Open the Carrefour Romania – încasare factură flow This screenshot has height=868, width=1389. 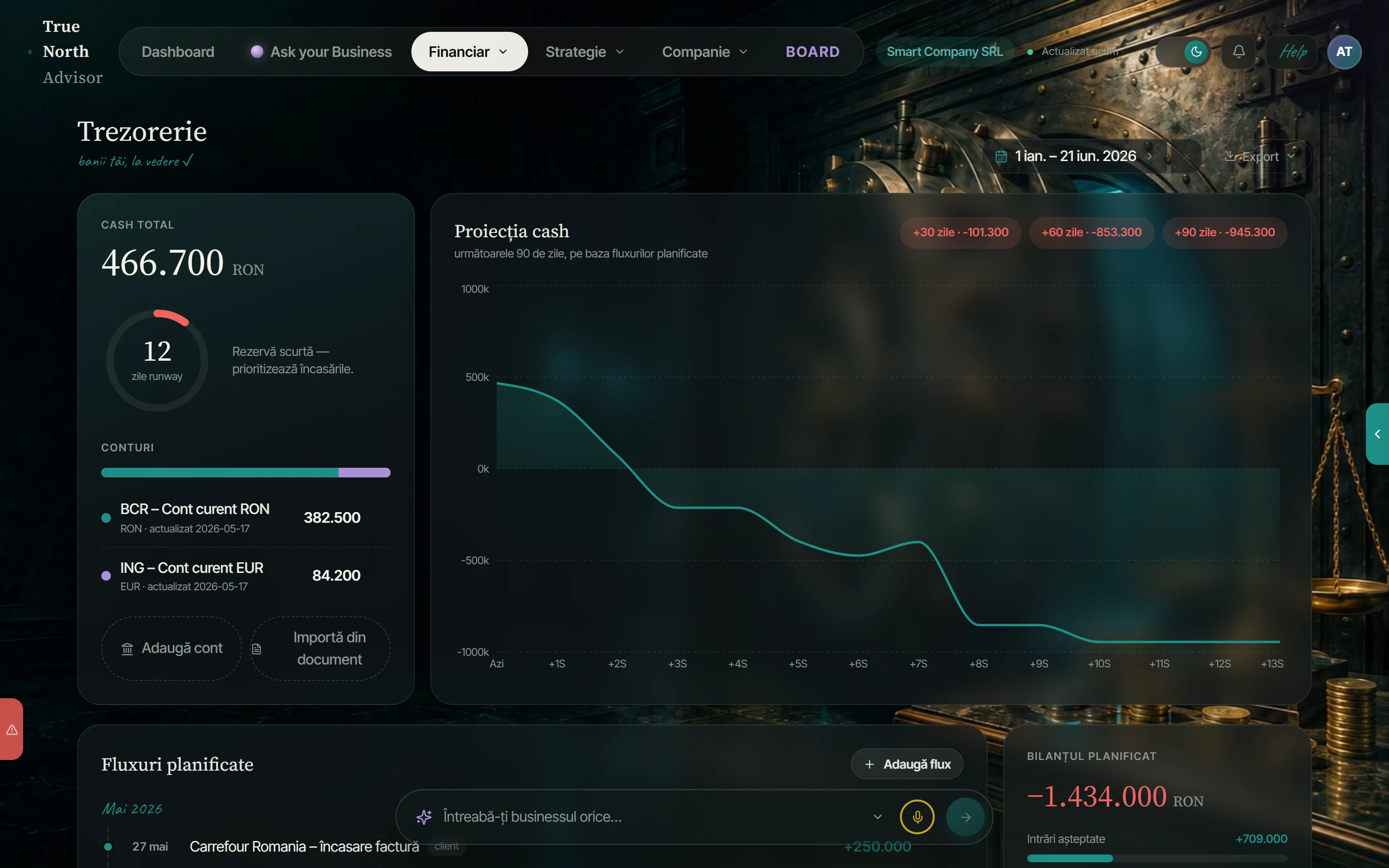(304, 847)
